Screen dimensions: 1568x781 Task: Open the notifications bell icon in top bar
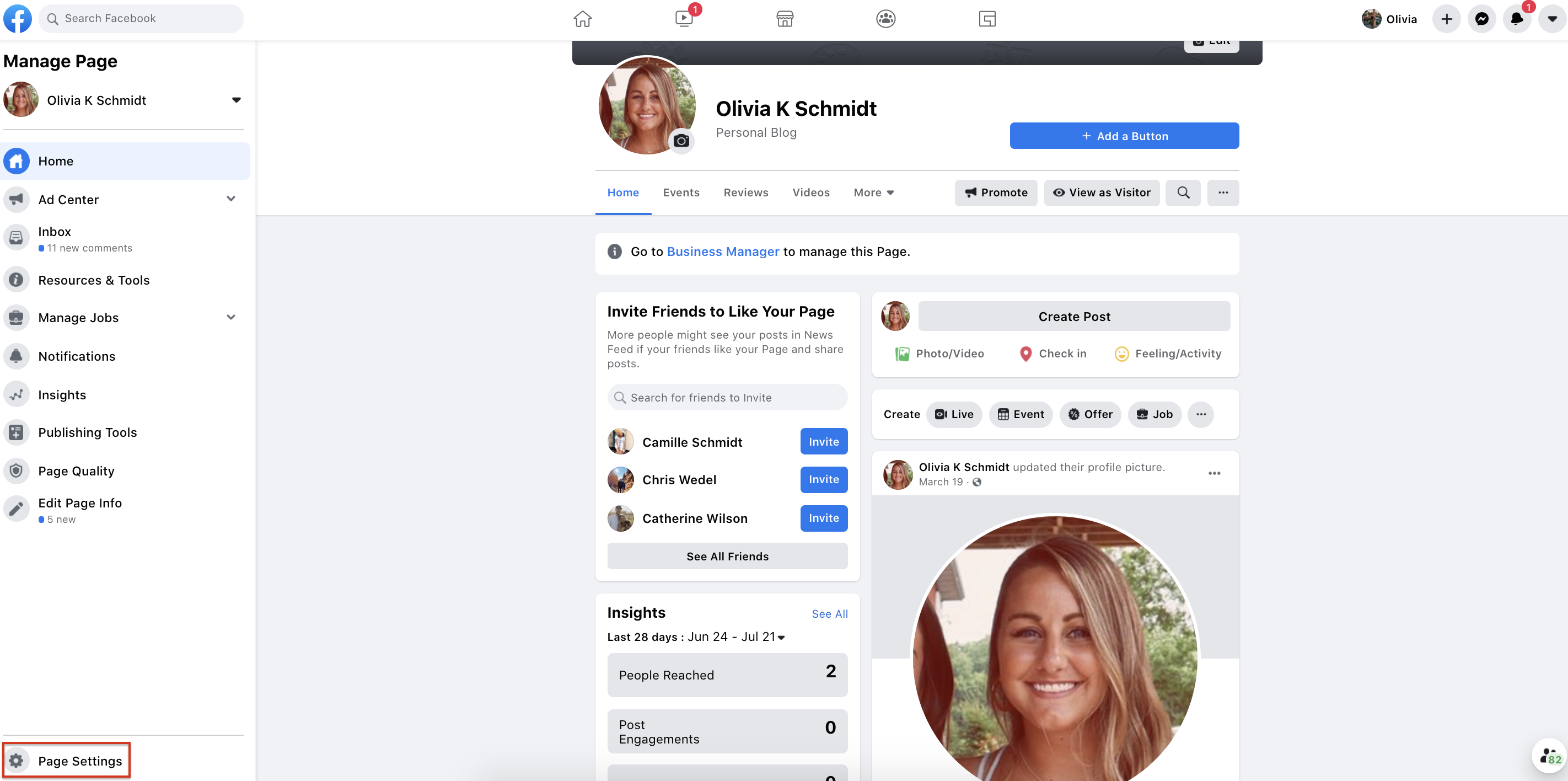(x=1517, y=19)
